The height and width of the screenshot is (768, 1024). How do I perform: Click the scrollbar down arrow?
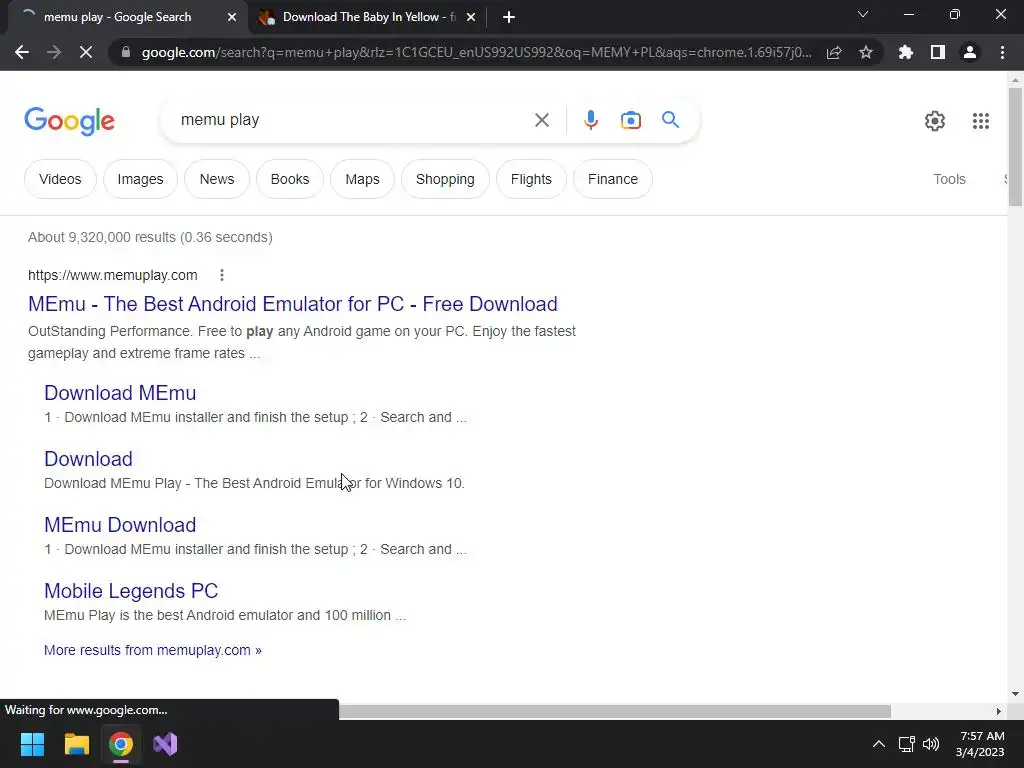click(1015, 694)
